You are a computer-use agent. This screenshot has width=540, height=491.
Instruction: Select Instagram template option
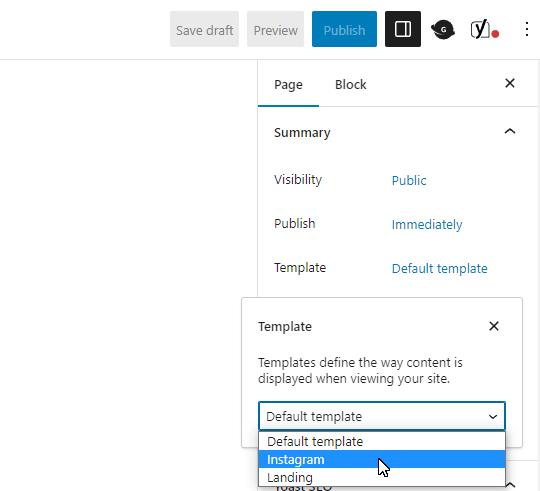382,459
